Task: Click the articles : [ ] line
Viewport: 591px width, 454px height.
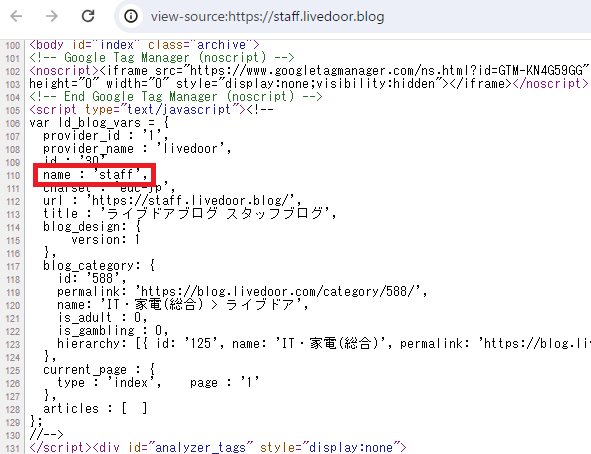Action: (95, 408)
